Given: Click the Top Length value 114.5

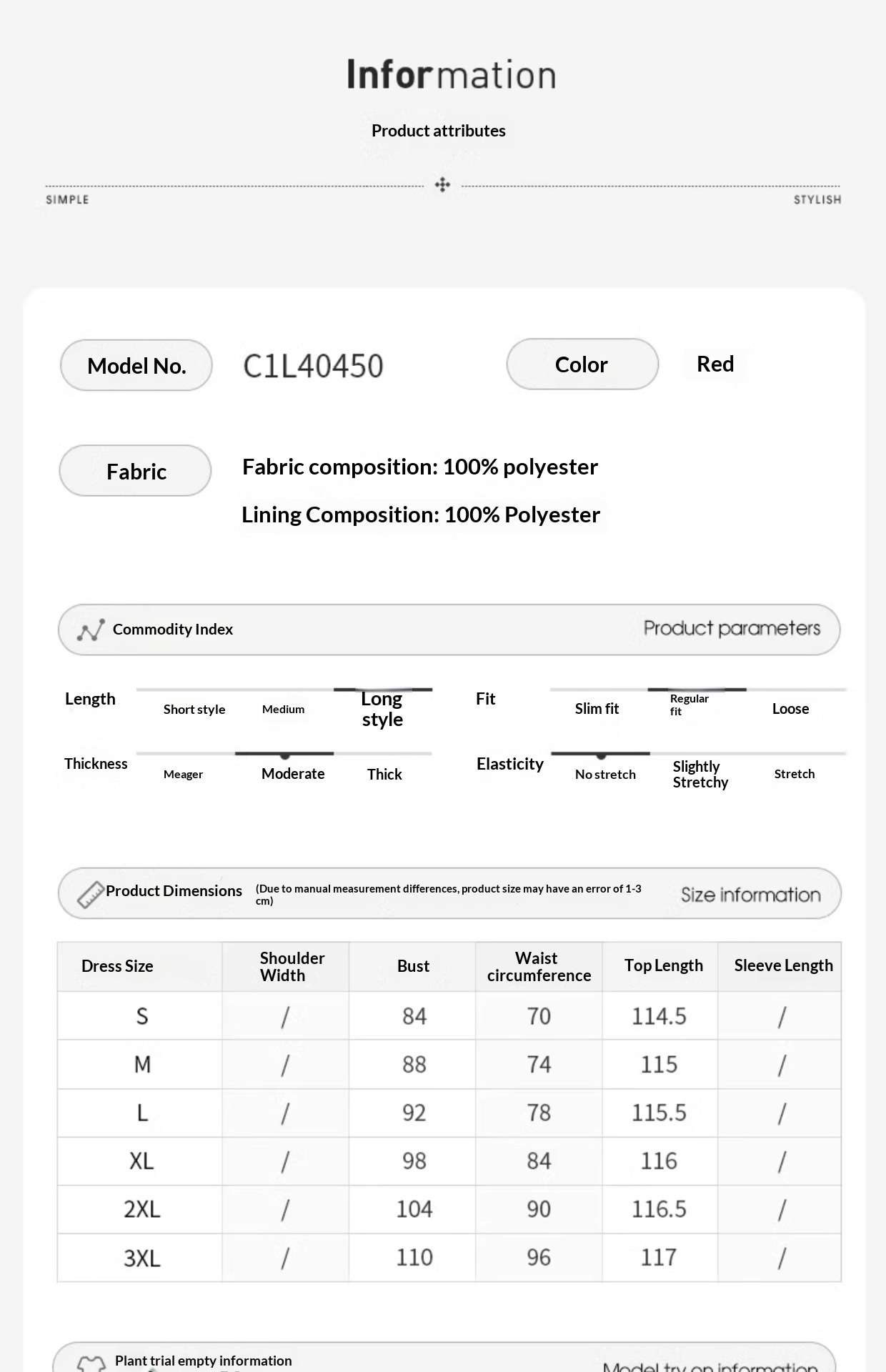Looking at the screenshot, I should (659, 1016).
